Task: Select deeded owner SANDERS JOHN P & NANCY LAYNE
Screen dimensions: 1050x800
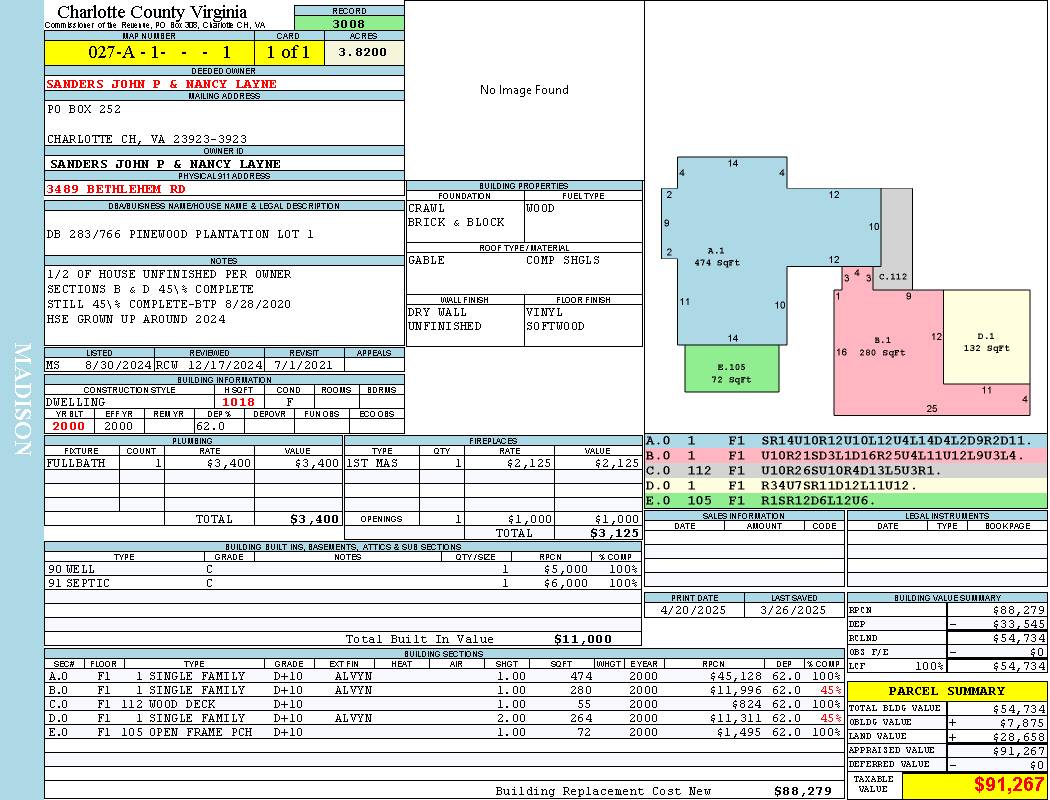Action: (x=161, y=84)
